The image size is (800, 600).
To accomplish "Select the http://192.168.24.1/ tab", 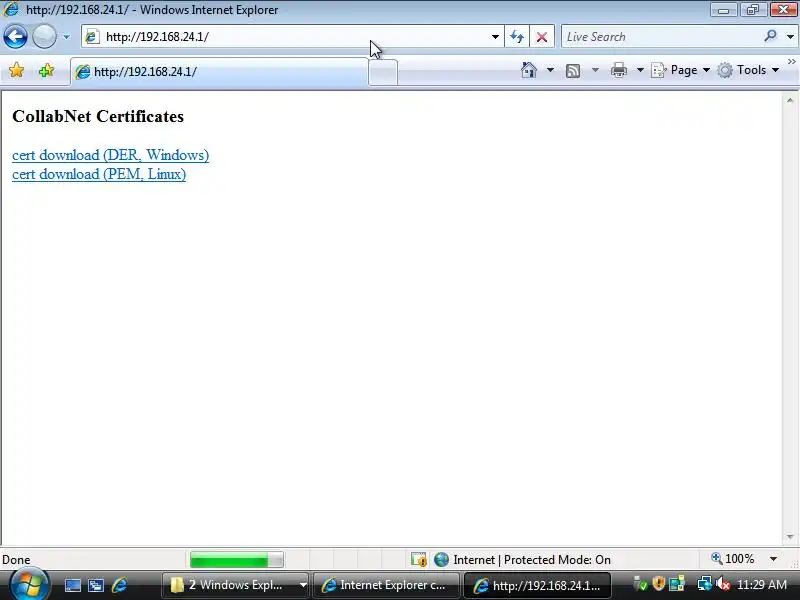I will 219,72.
